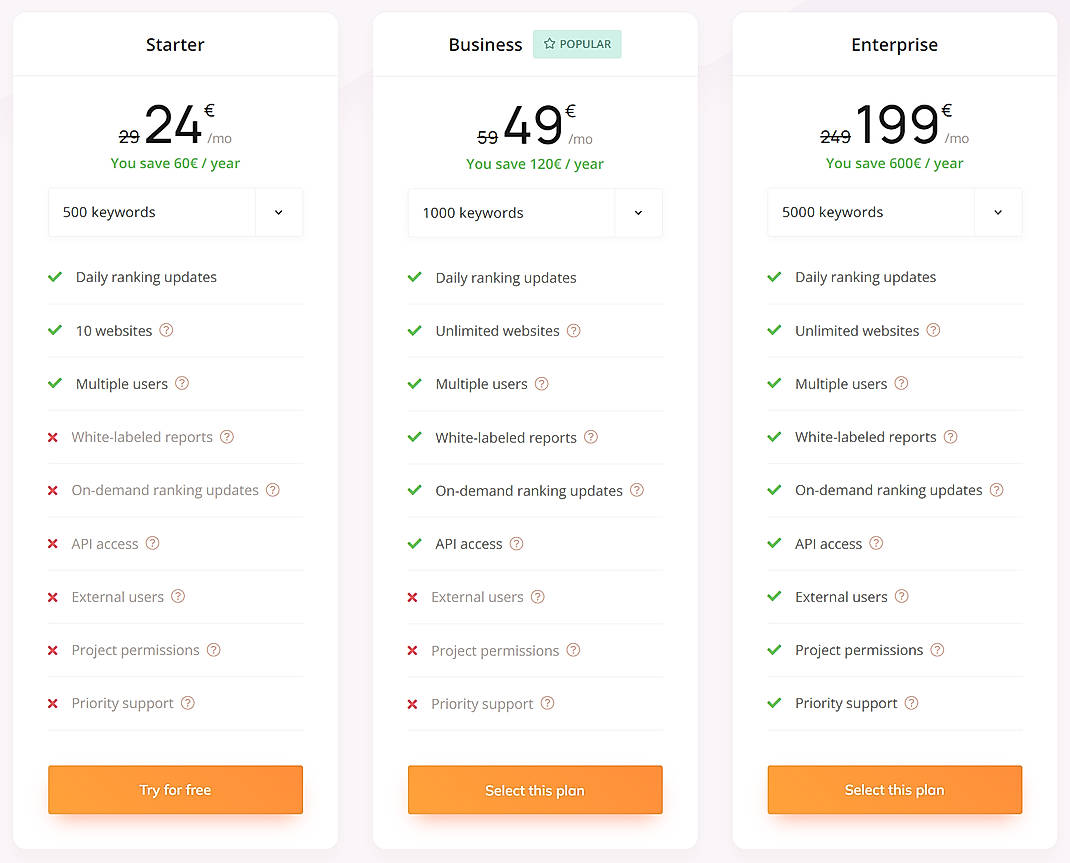Click help icon beside On-demand ranking updates in Business

(x=637, y=490)
